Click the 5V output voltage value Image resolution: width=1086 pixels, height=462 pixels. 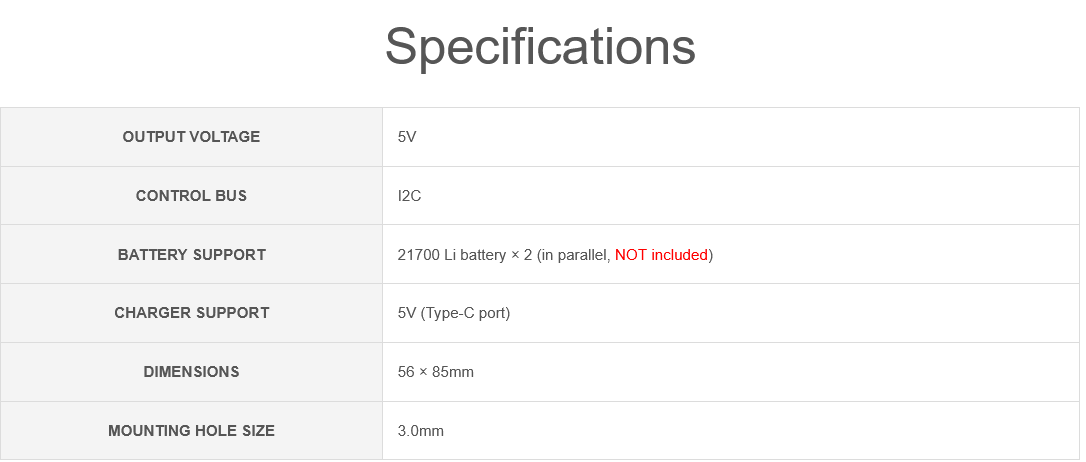pyautogui.click(x=407, y=137)
